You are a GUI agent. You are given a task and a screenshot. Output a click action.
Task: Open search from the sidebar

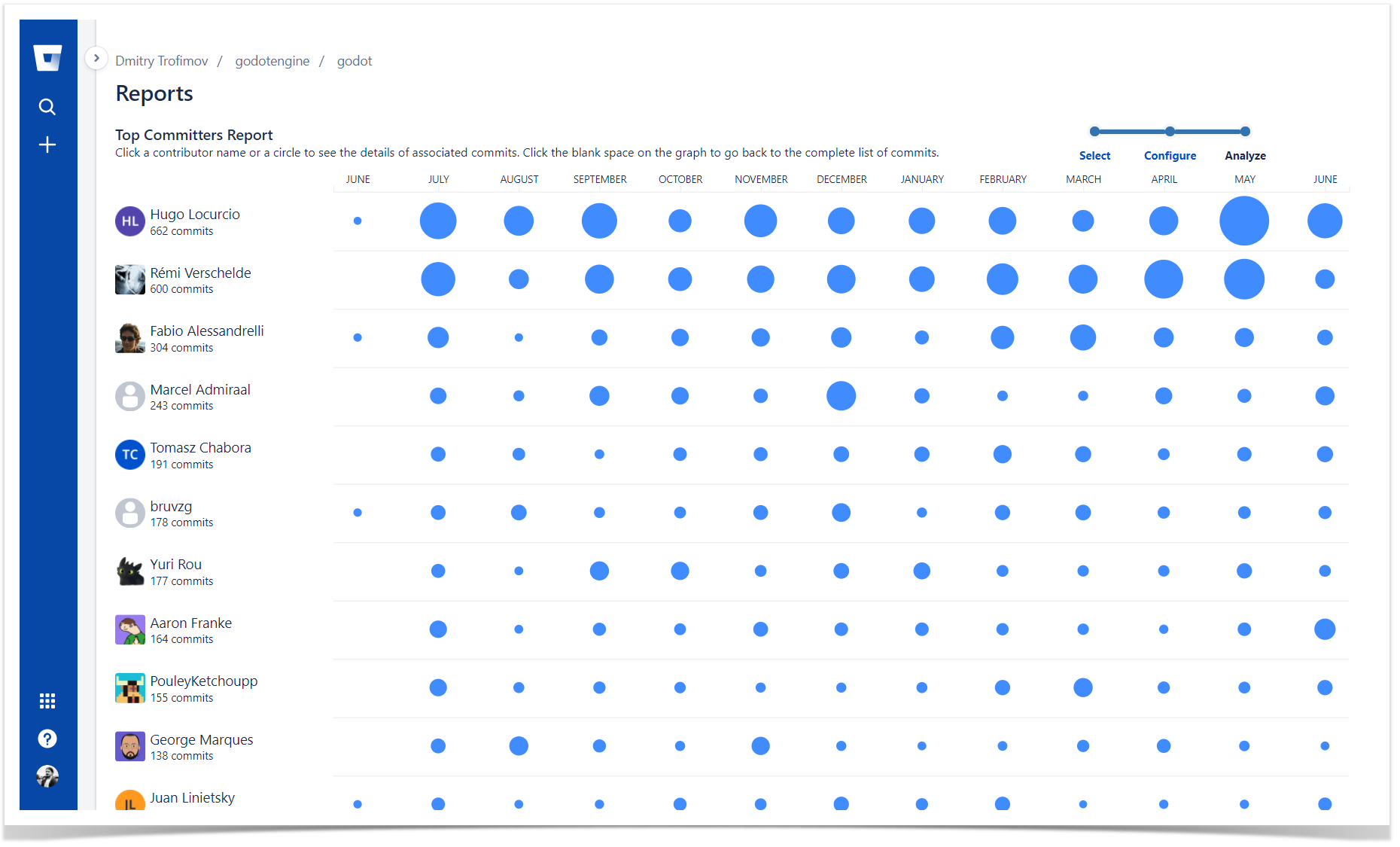[47, 107]
